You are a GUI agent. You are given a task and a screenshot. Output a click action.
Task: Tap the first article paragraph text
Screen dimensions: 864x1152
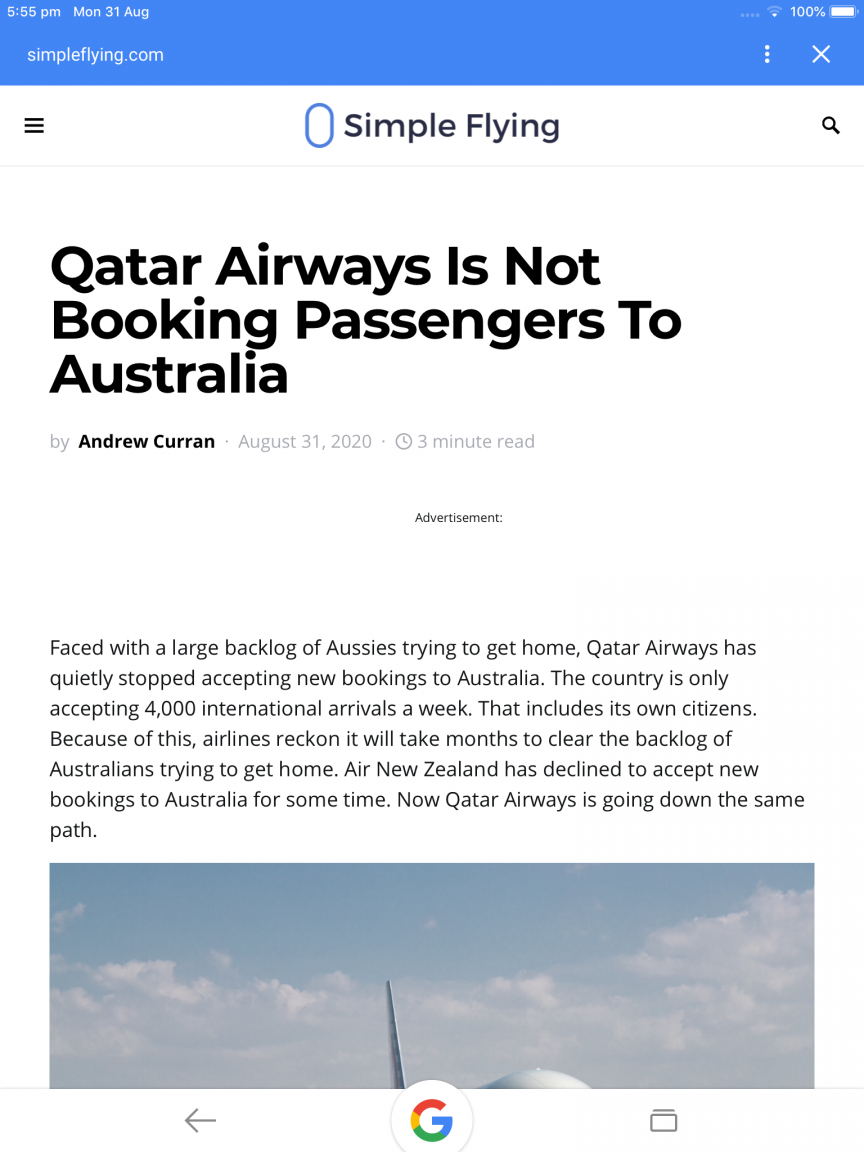pyautogui.click(x=427, y=738)
